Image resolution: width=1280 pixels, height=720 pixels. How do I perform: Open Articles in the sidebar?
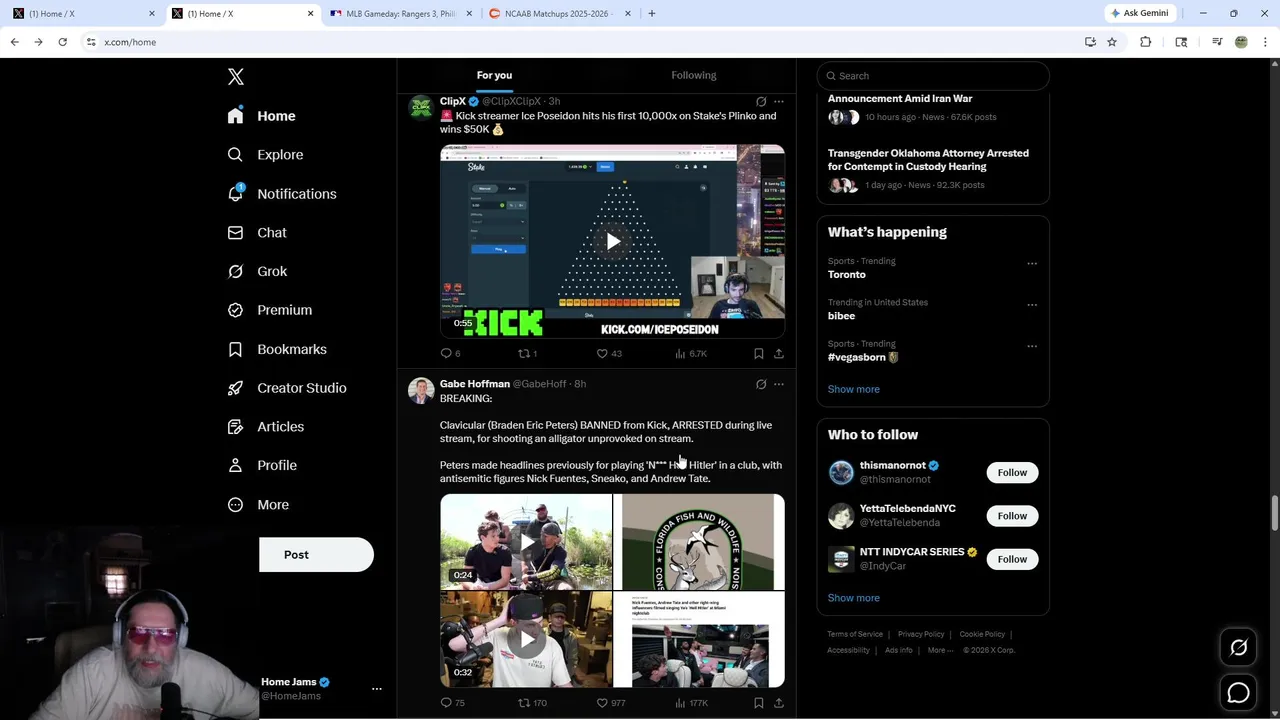(x=265, y=426)
